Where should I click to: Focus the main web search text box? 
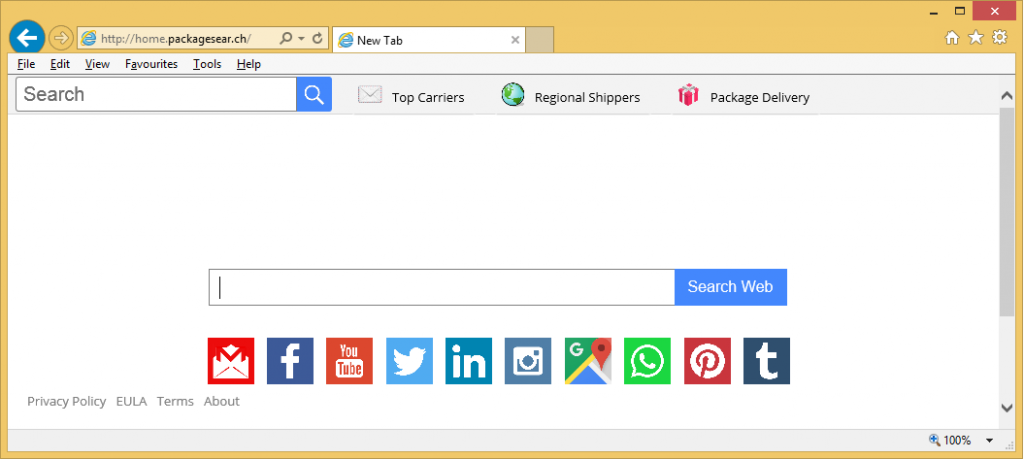pyautogui.click(x=441, y=287)
